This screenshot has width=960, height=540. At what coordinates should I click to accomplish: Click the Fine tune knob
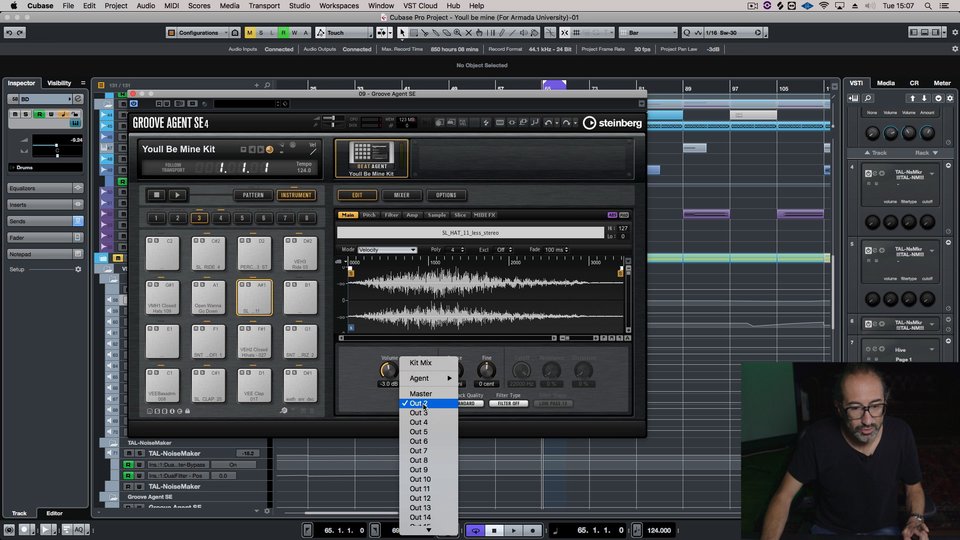[x=486, y=370]
